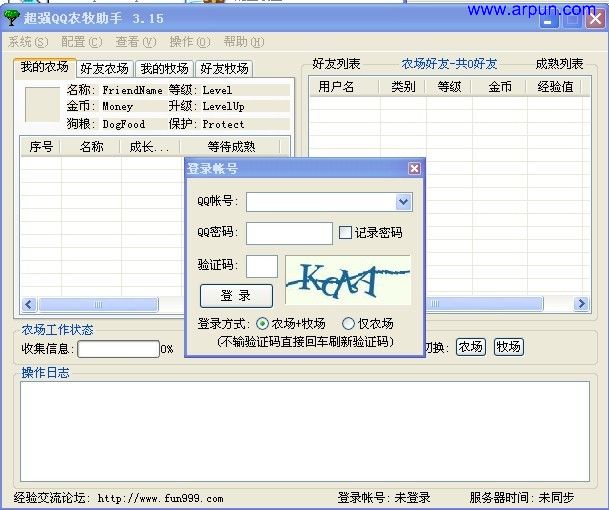Open the 系统(S) menu
Image resolution: width=609 pixels, height=510 pixels.
point(27,42)
